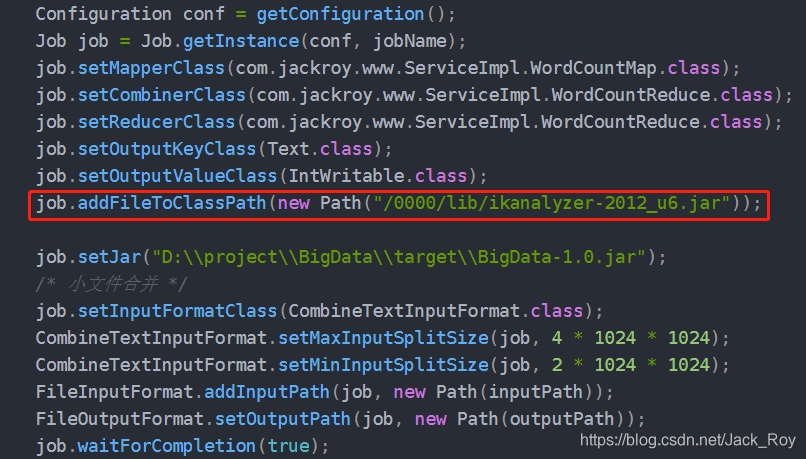Click IntWritable.class argument

click(x=377, y=176)
